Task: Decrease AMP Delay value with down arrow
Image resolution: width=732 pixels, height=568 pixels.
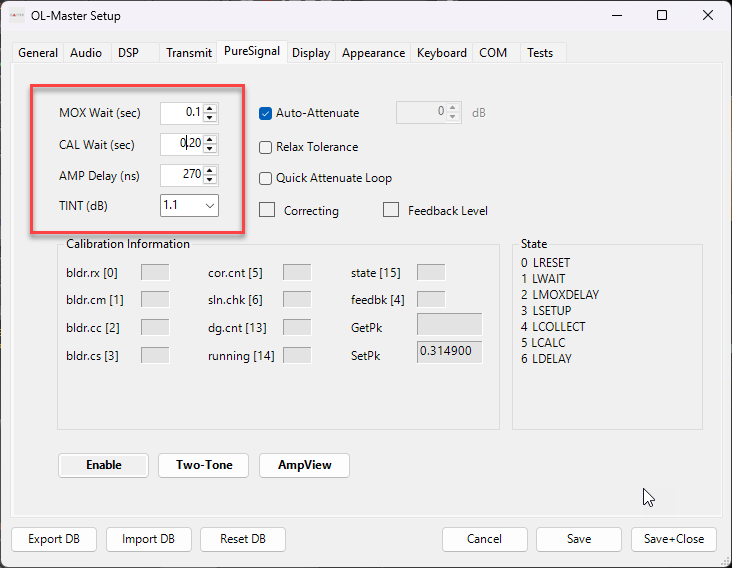Action: [210, 180]
